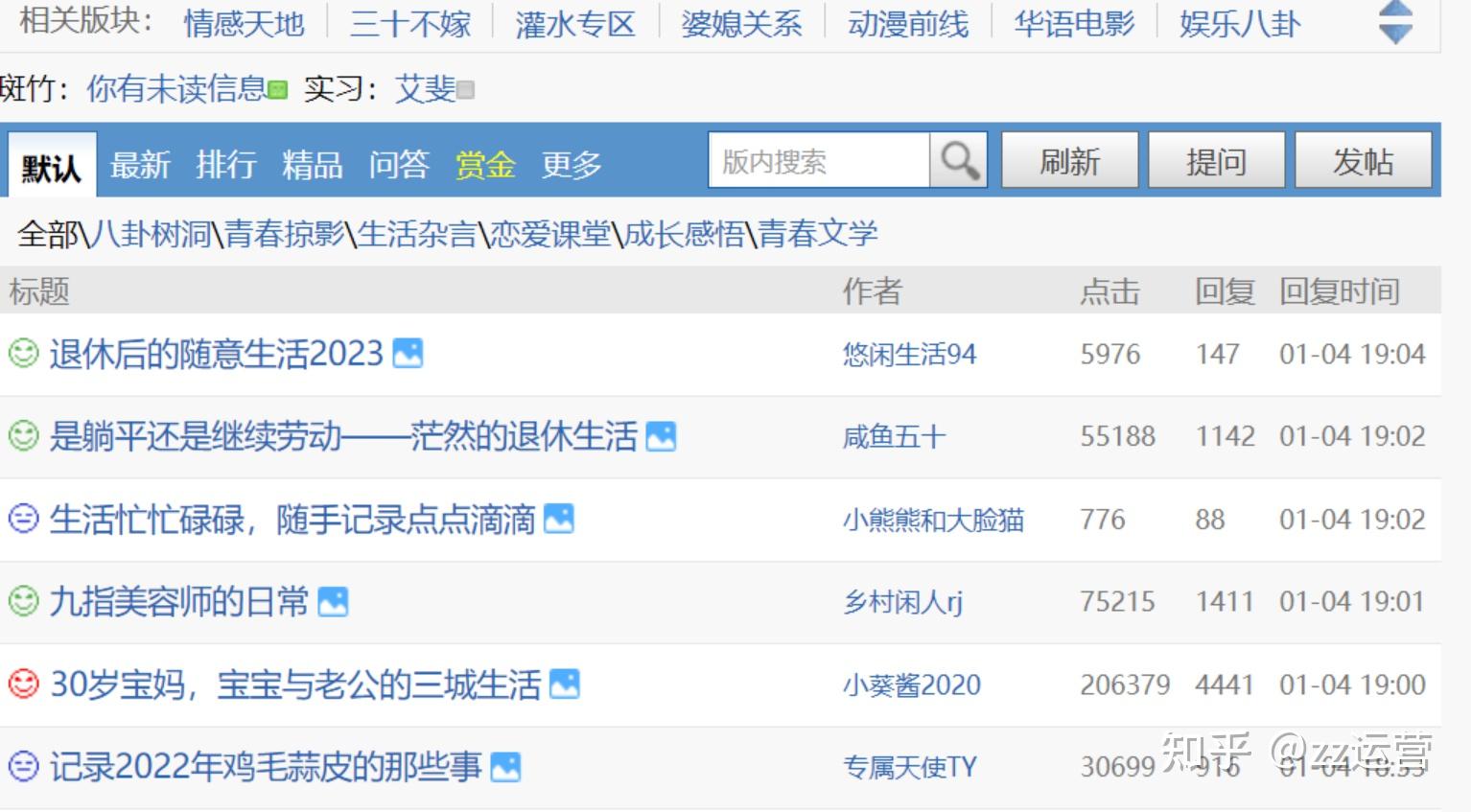Click the gray status icon after 艾斐
This screenshot has height=812, width=1471.
coord(465,90)
